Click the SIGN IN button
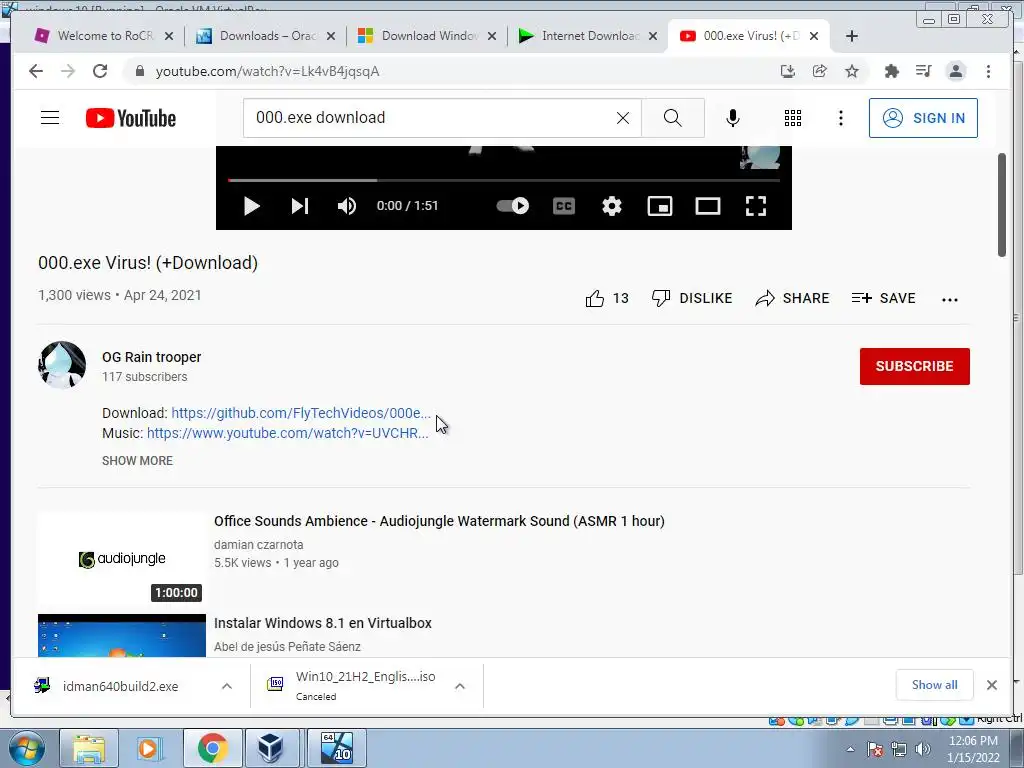The height and width of the screenshot is (768, 1024). (923, 118)
